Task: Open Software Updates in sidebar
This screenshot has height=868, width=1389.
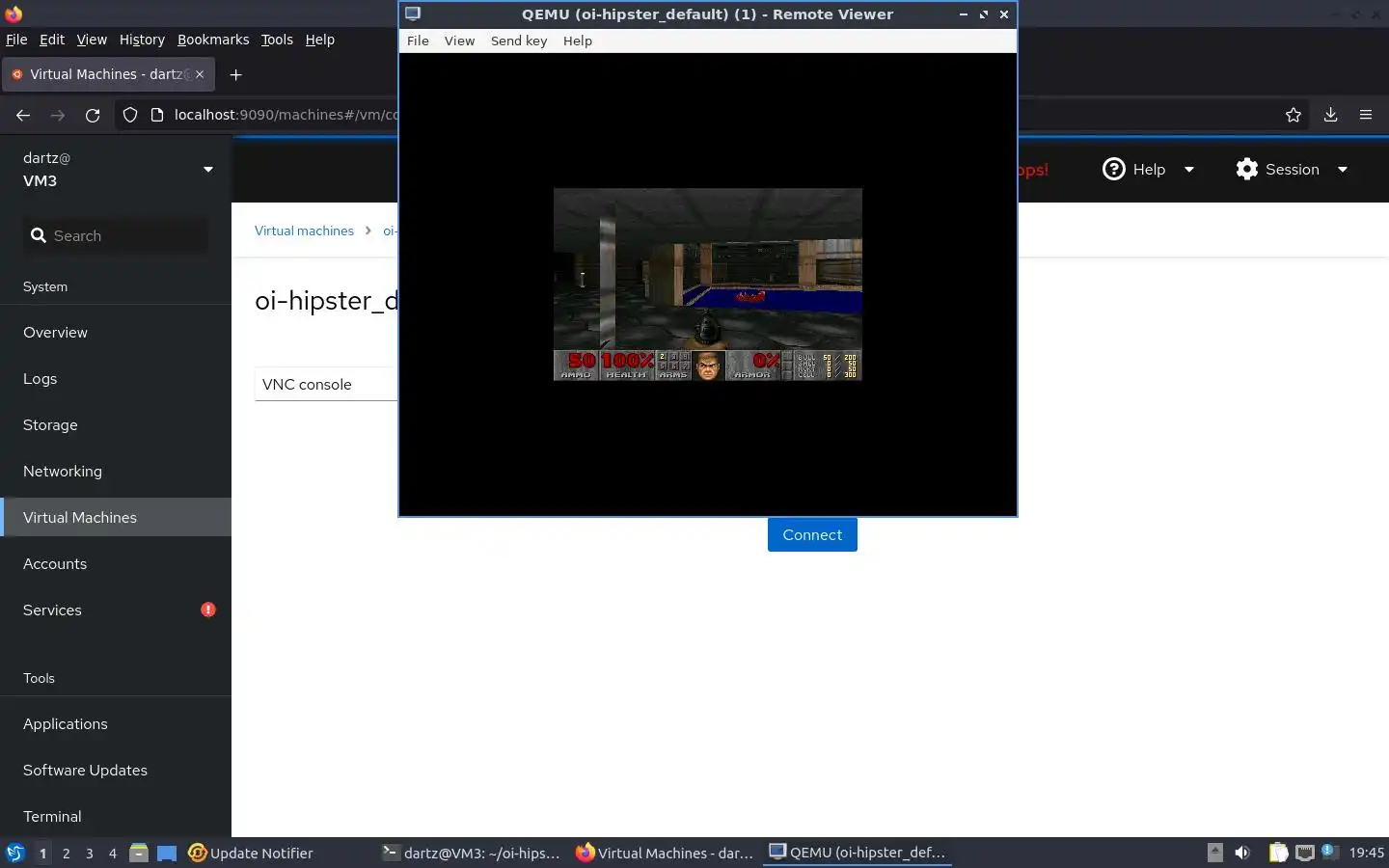Action: [116, 770]
